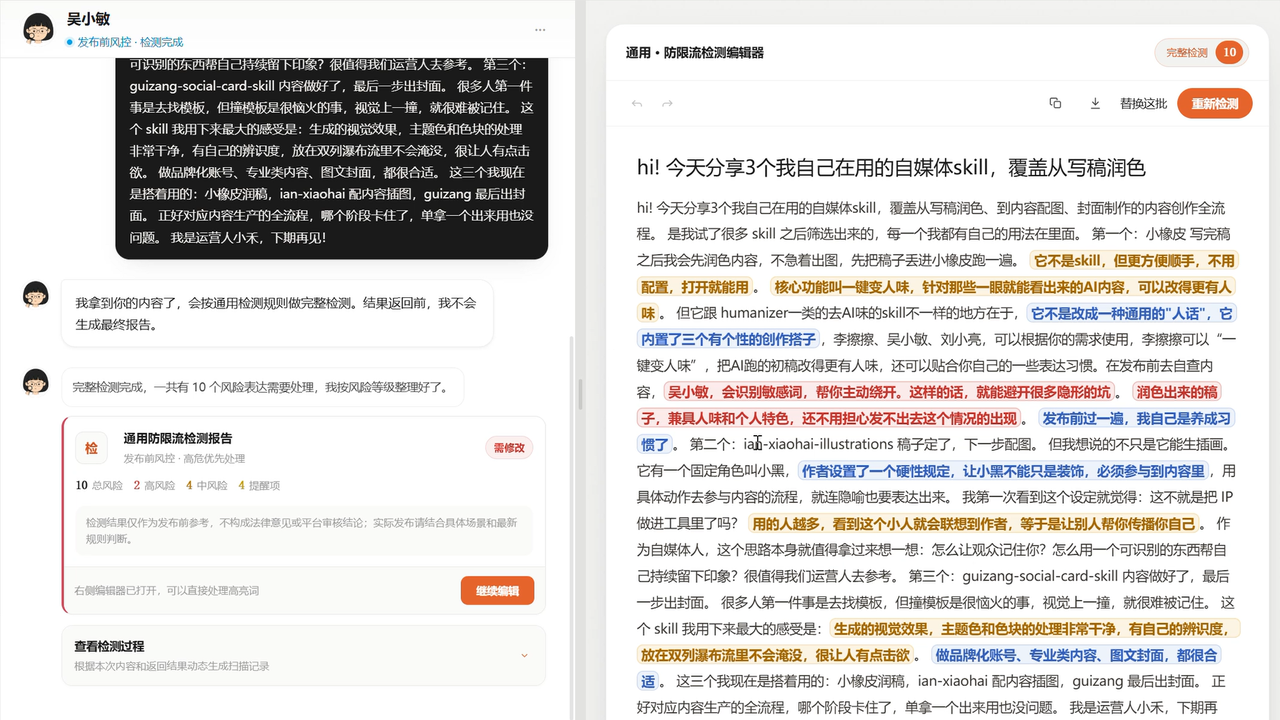Click the splitter handle between chat and editor

pos(580,393)
